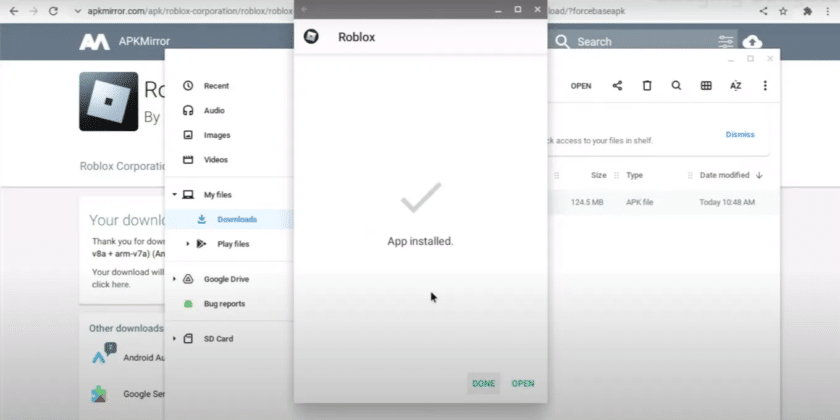This screenshot has height=420, width=840.
Task: Click the SD Card icon
Action: pos(188,339)
